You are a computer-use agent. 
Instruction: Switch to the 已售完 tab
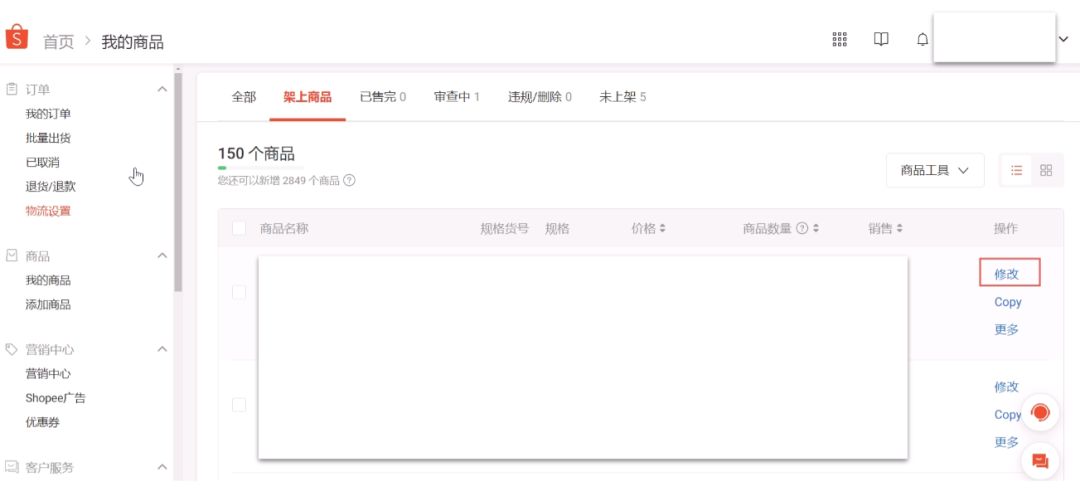383,97
